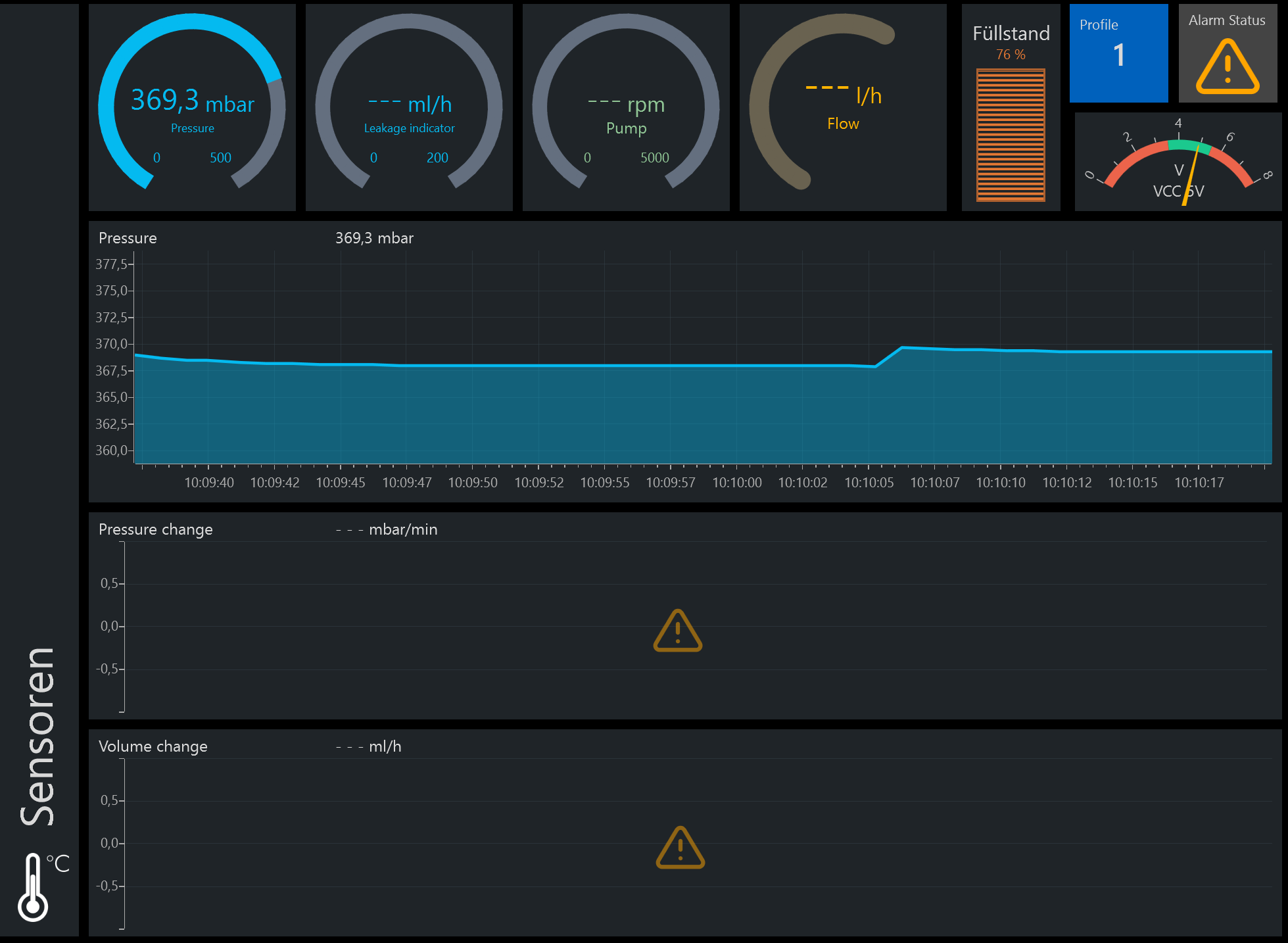Click the Pressure change chart title
The width and height of the screenshot is (1288, 943).
[156, 529]
